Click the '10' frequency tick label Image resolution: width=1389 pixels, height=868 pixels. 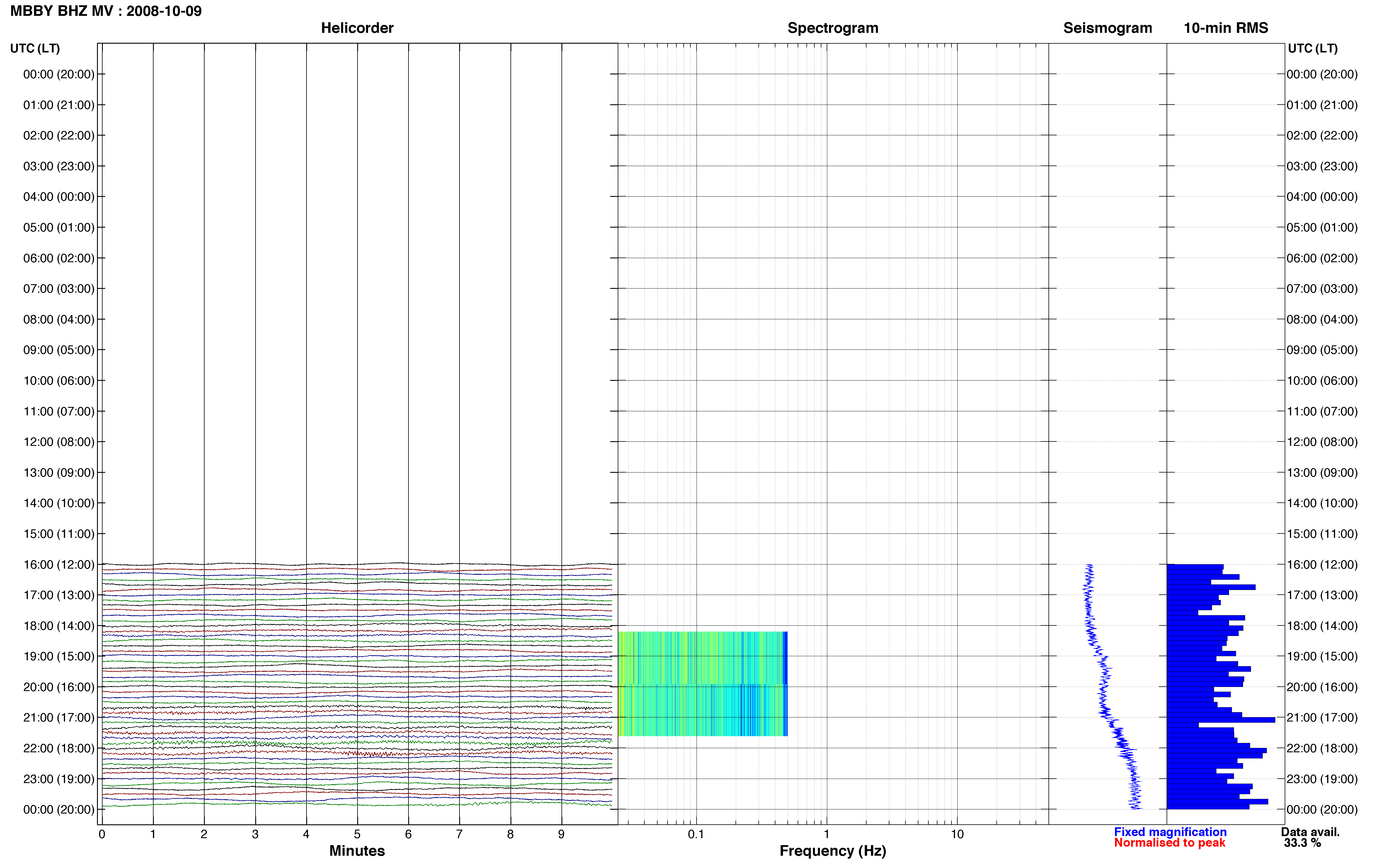point(957,834)
